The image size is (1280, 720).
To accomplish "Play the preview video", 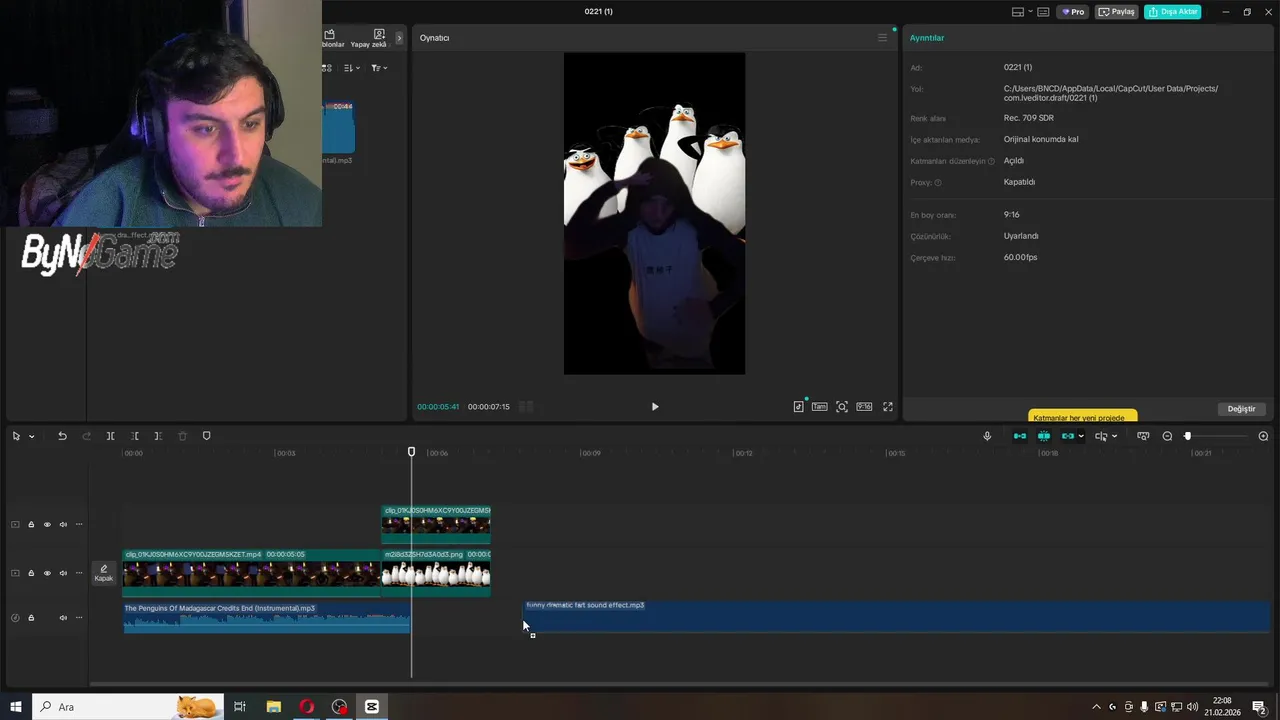I will (655, 407).
